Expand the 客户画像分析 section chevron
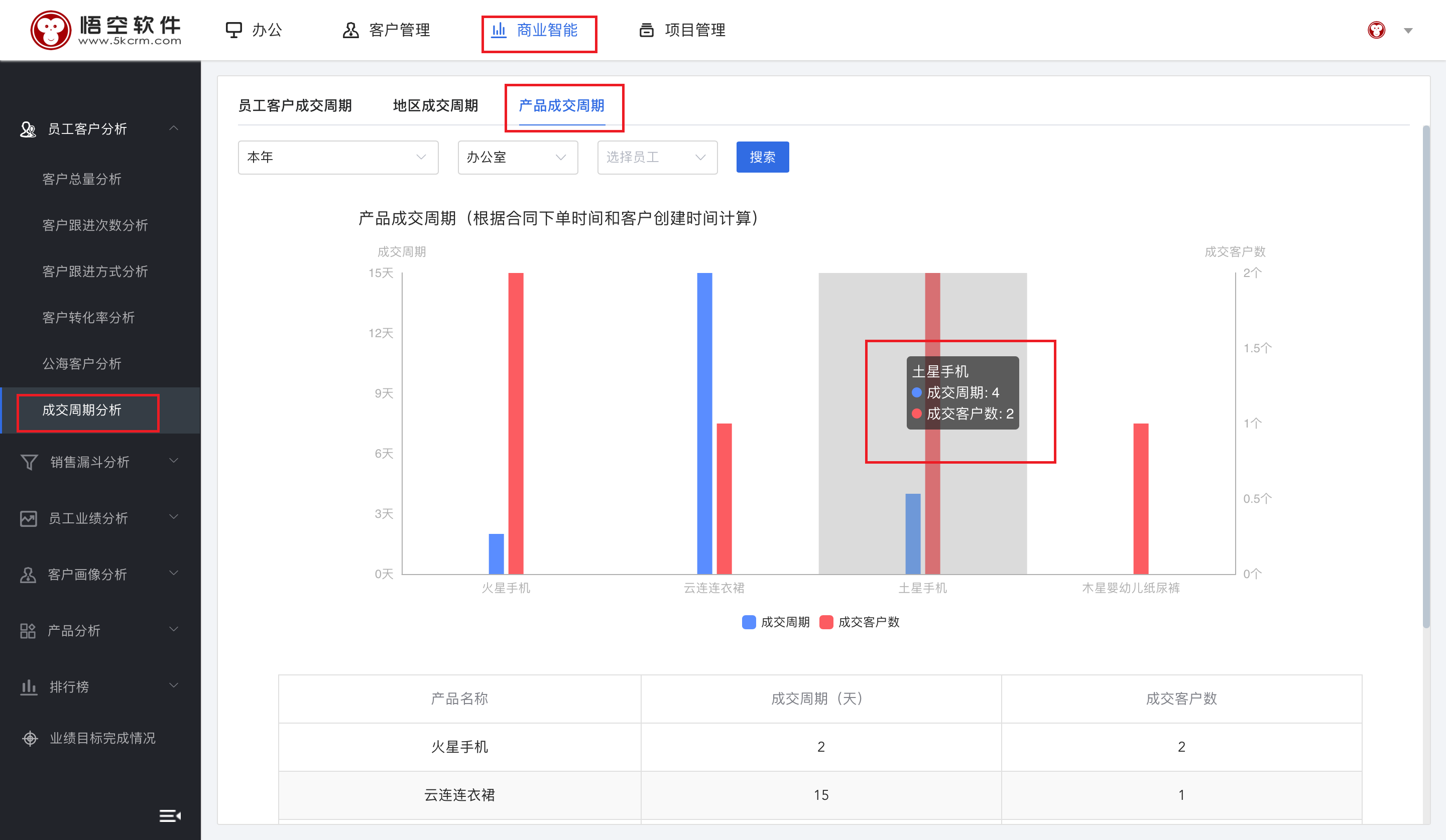 coord(174,573)
